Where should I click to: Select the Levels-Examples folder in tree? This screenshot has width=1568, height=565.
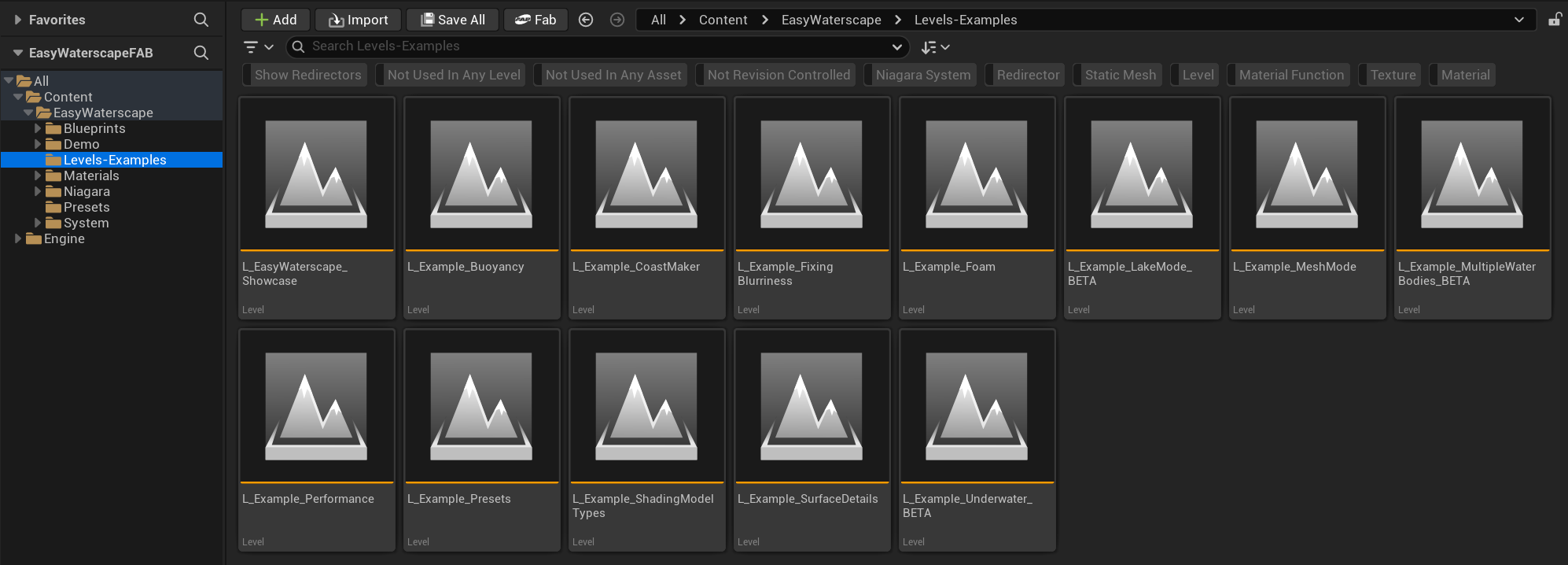112,160
